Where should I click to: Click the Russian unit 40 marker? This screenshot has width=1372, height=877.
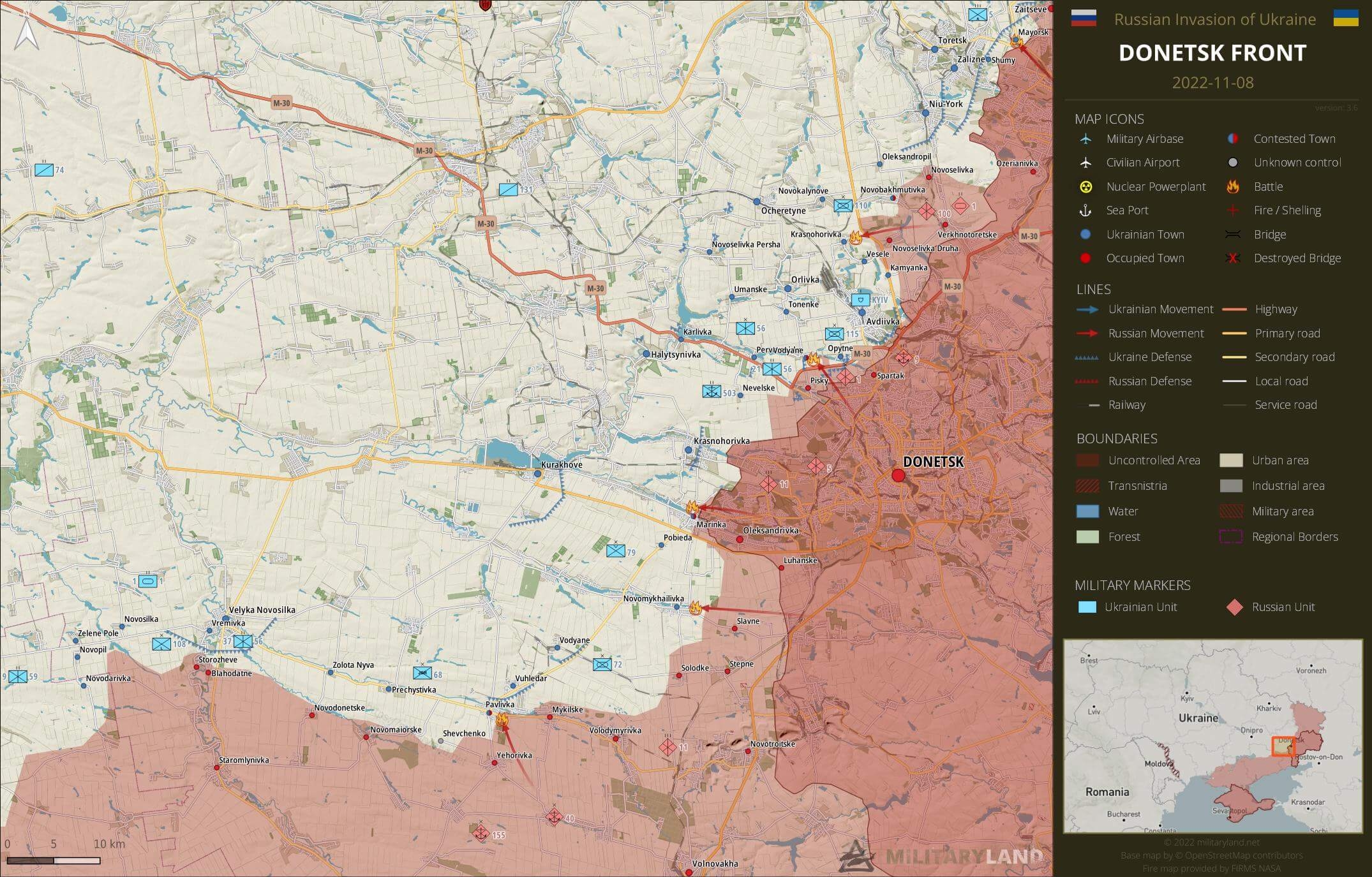(x=554, y=817)
